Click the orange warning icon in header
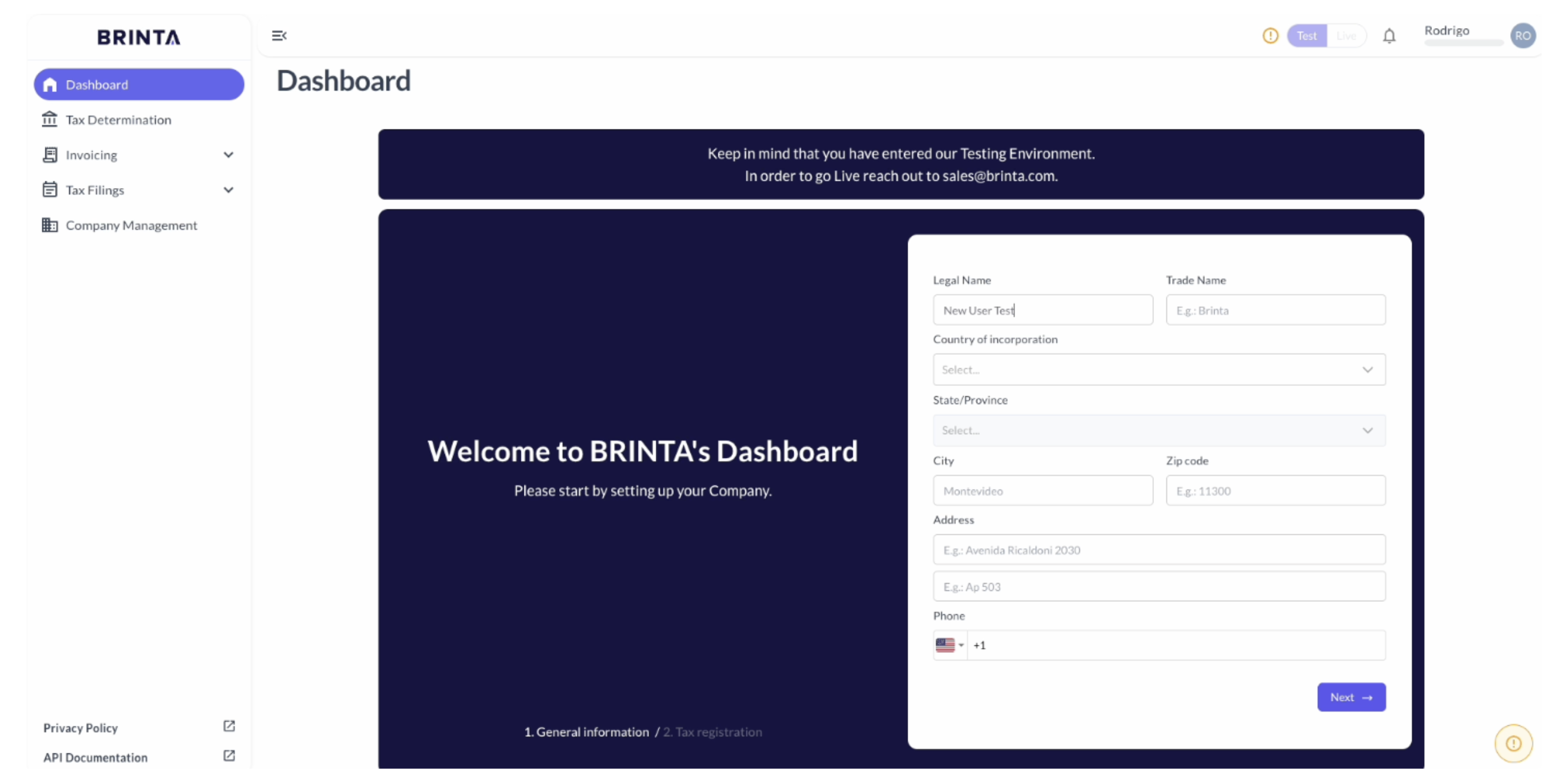This screenshot has width=1568, height=782. (x=1270, y=36)
